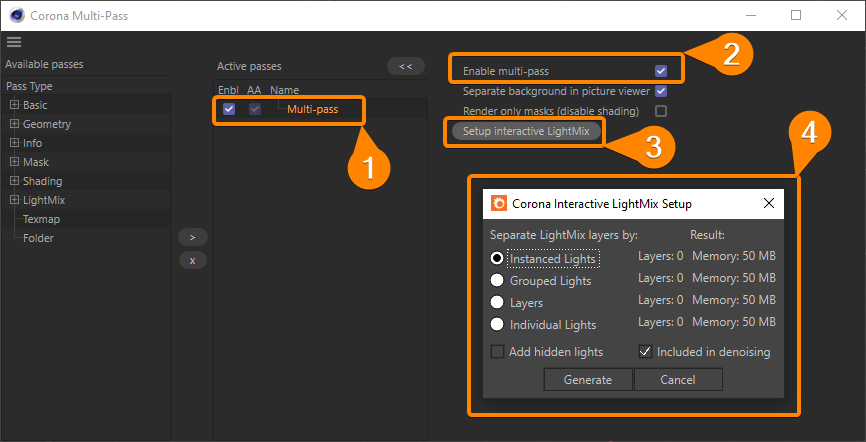The image size is (866, 442).
Task: Click the << collapse button
Action: [x=405, y=66]
